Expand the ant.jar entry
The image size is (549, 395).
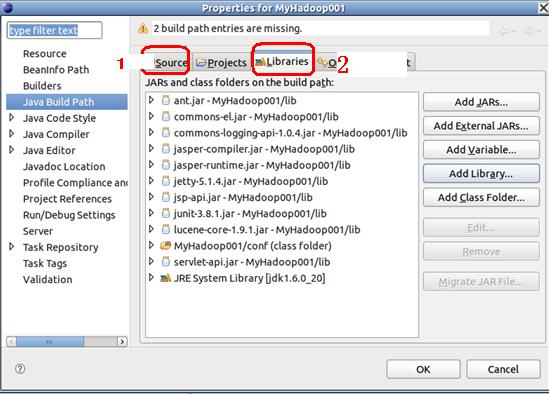coord(151,100)
